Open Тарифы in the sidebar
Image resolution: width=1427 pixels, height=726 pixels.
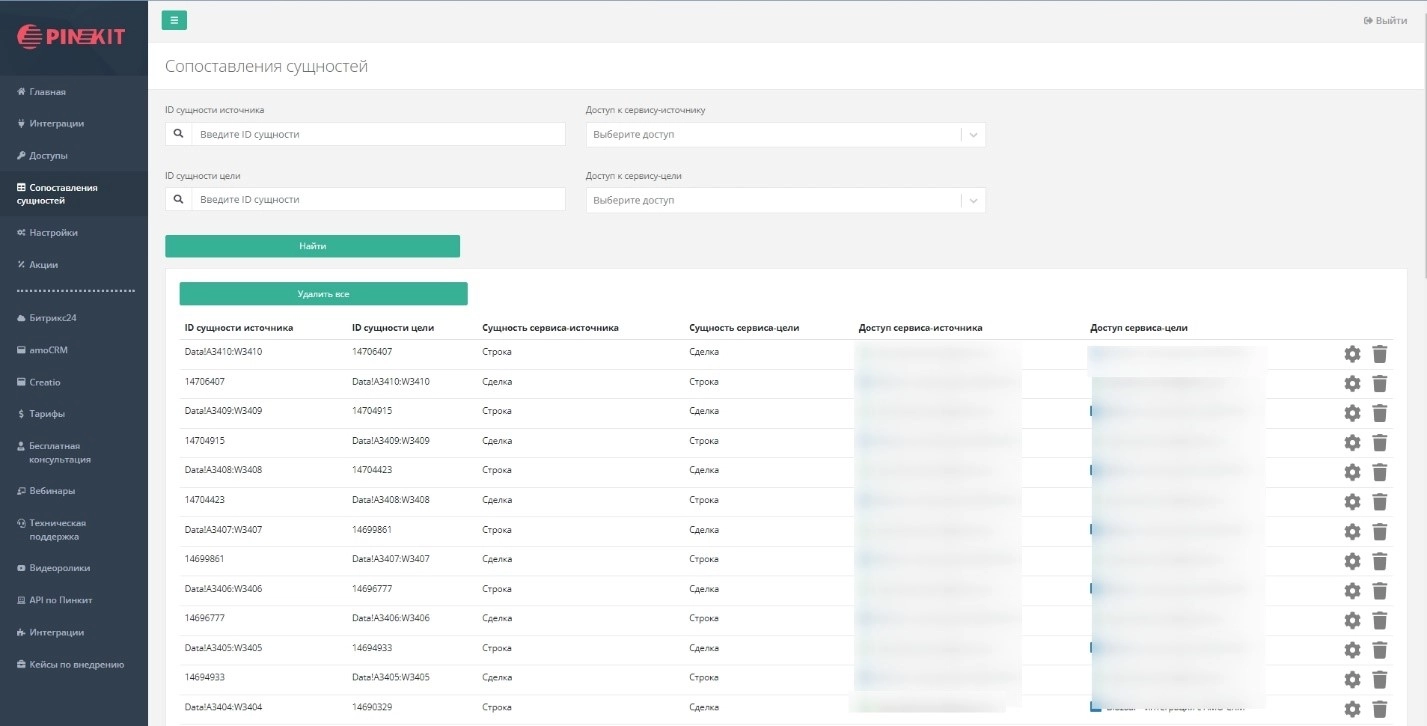coord(47,414)
